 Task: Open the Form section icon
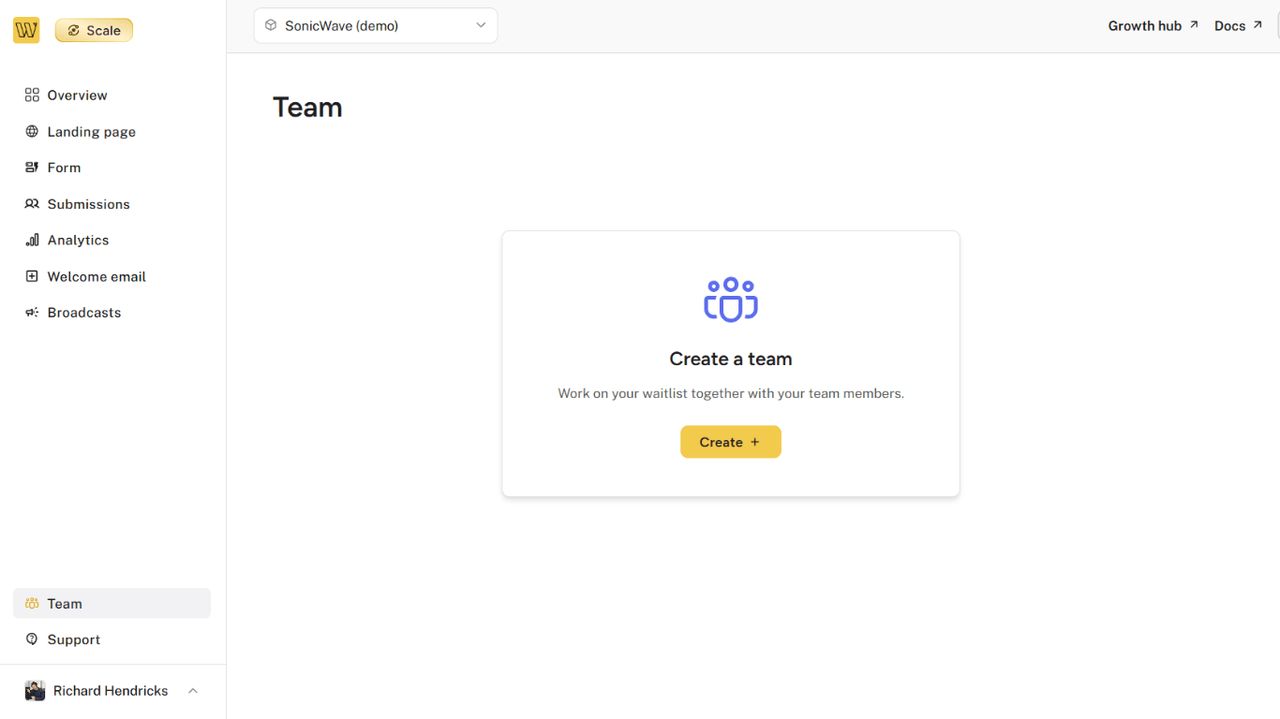[x=31, y=167]
